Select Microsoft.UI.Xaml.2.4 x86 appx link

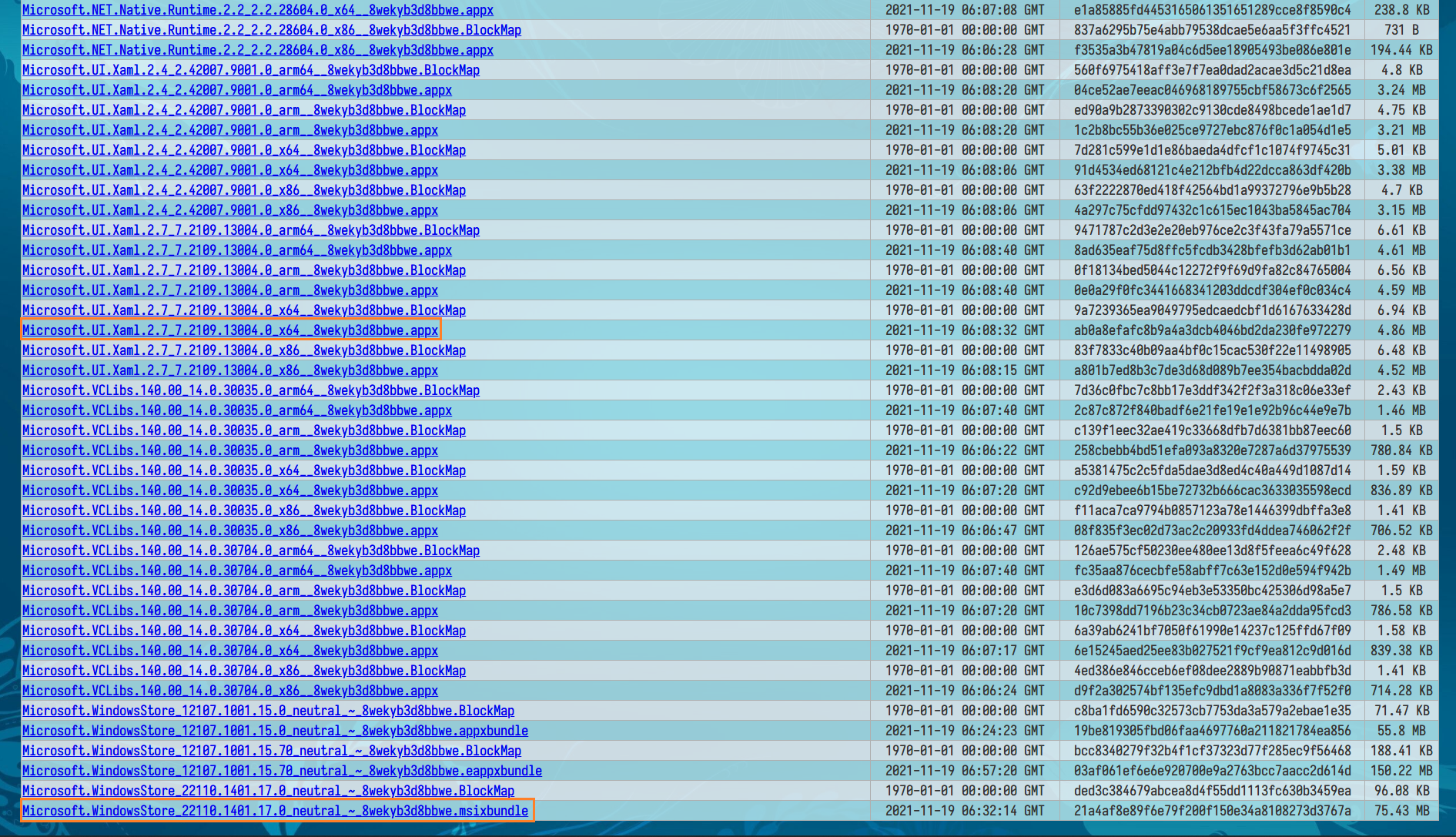tap(229, 210)
